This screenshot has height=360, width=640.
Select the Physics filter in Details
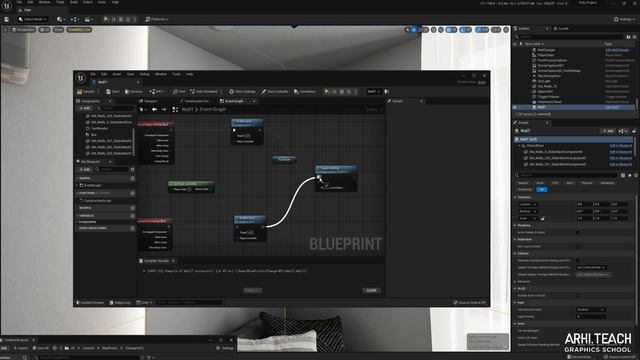pyautogui.click(x=587, y=183)
